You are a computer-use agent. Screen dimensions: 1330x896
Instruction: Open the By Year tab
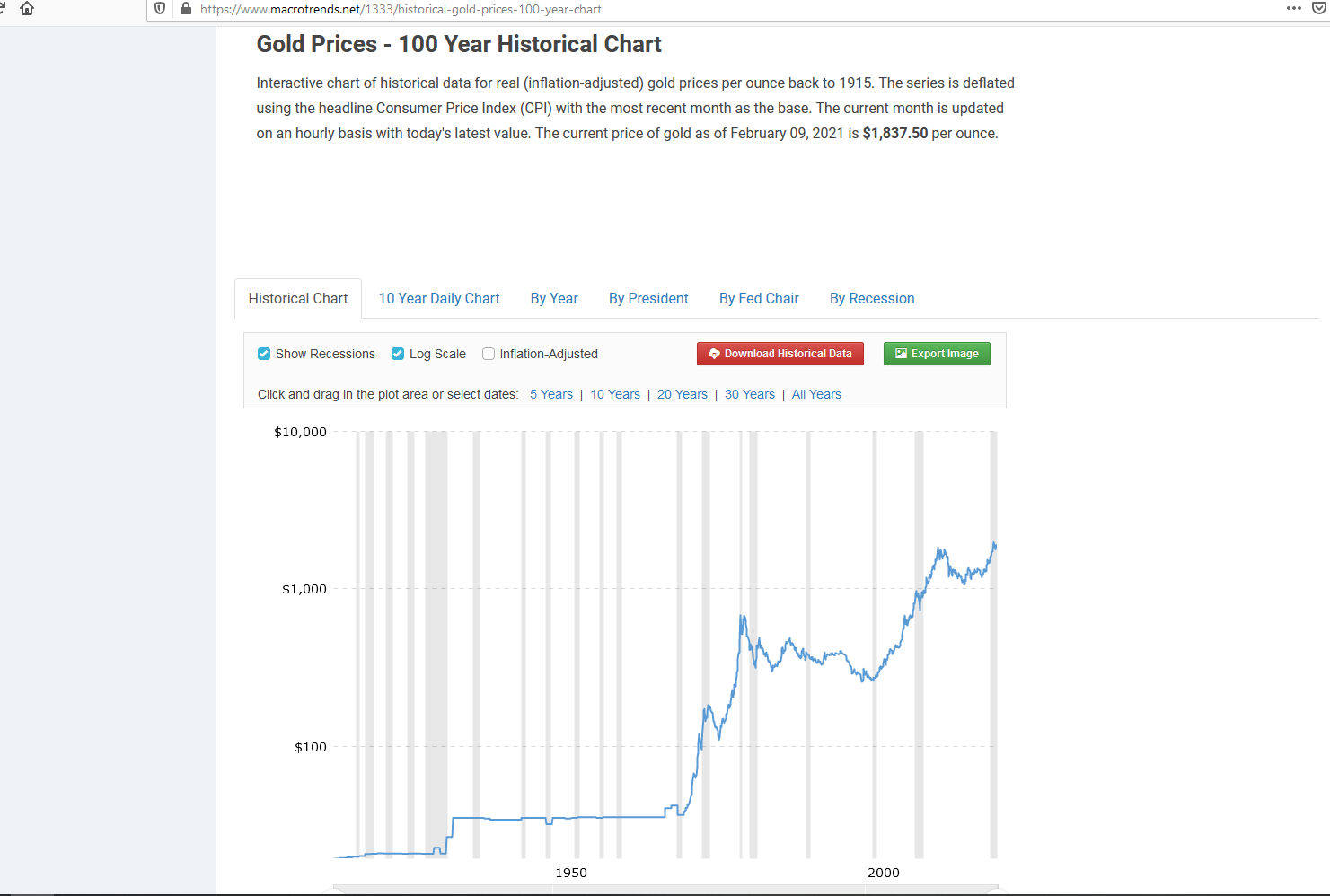tap(554, 299)
